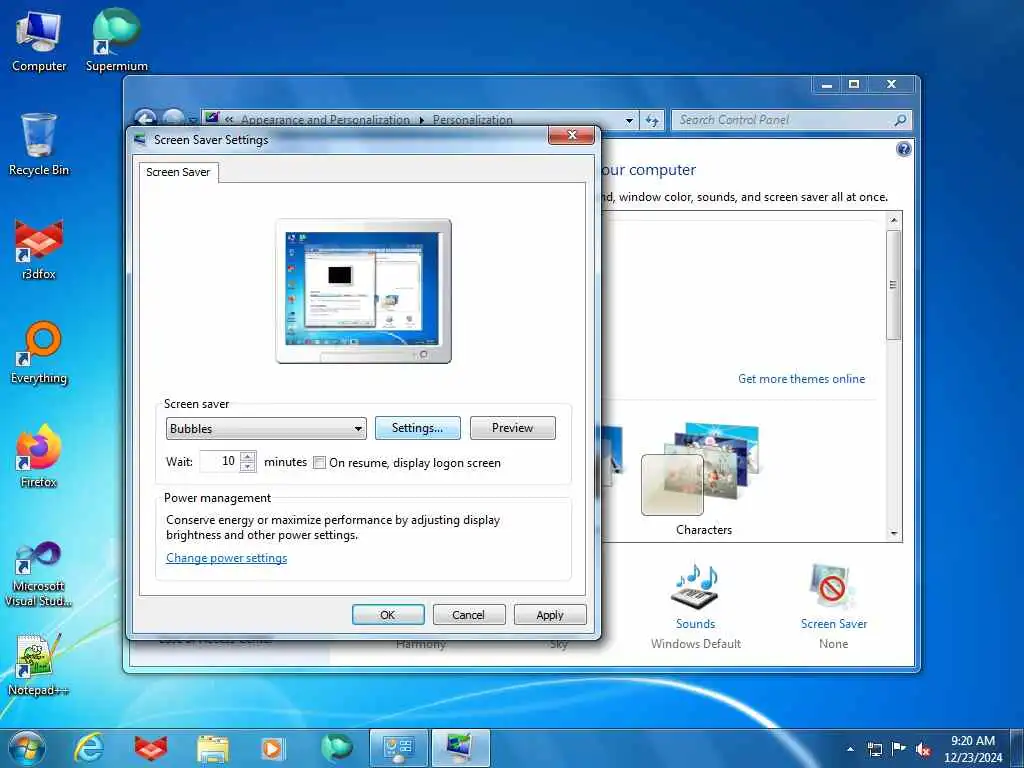
Task: Launch r3dfox from the taskbar
Action: click(x=151, y=748)
